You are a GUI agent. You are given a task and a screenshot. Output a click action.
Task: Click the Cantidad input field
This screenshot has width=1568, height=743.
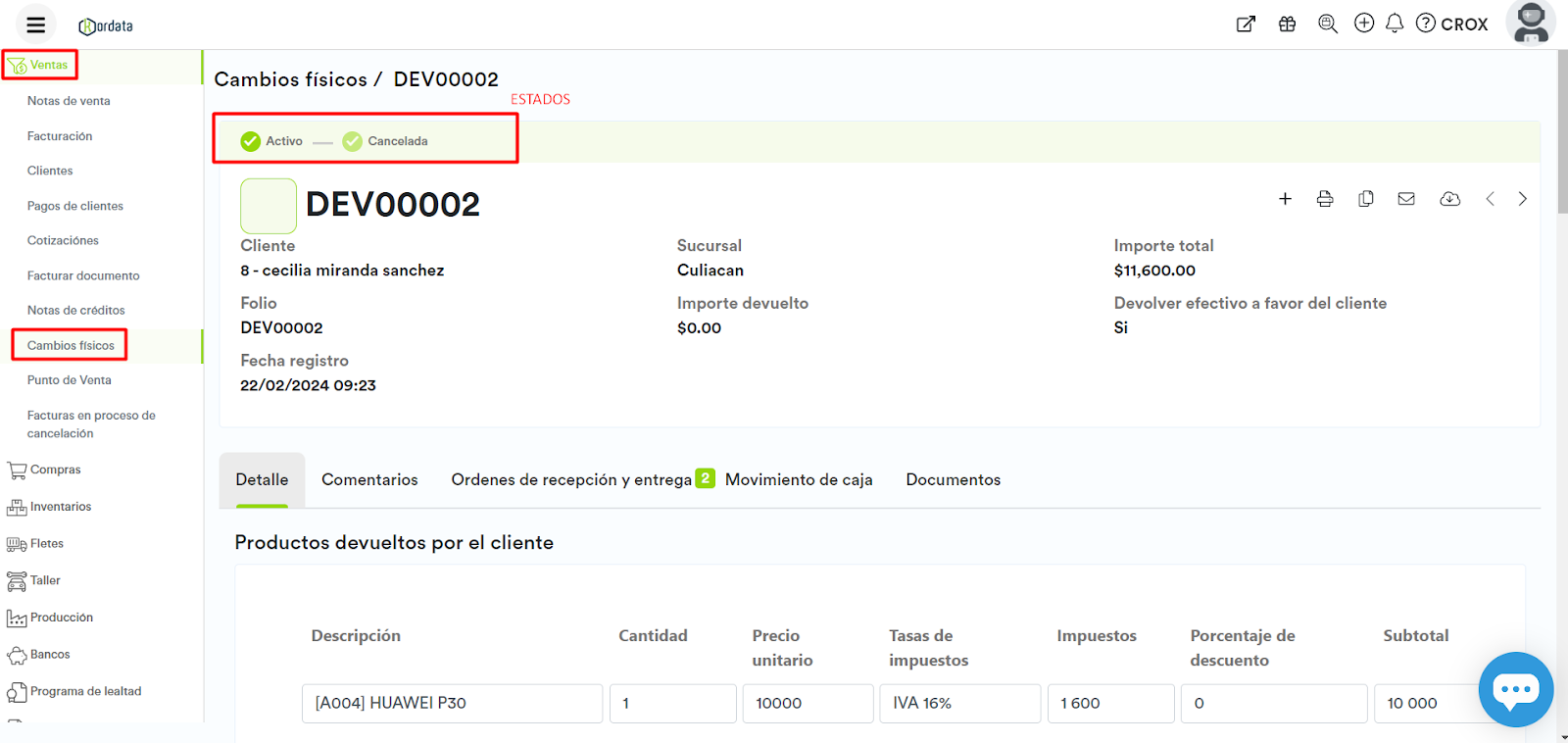coord(672,703)
